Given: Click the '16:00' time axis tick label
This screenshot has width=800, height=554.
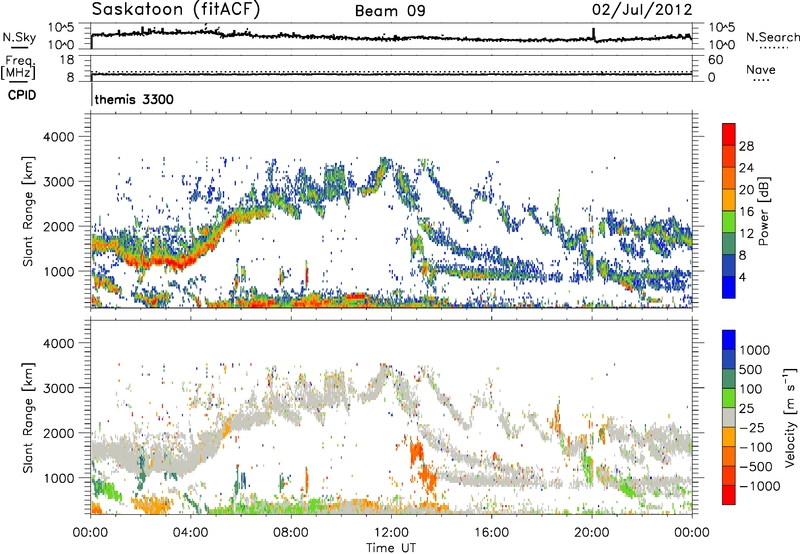Looking at the screenshot, I should tap(491, 533).
